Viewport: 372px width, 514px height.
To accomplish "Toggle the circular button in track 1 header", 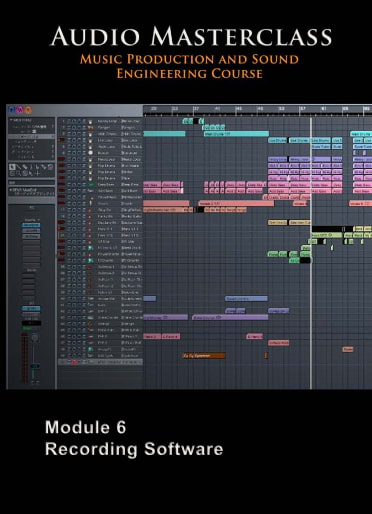I will 74,121.
